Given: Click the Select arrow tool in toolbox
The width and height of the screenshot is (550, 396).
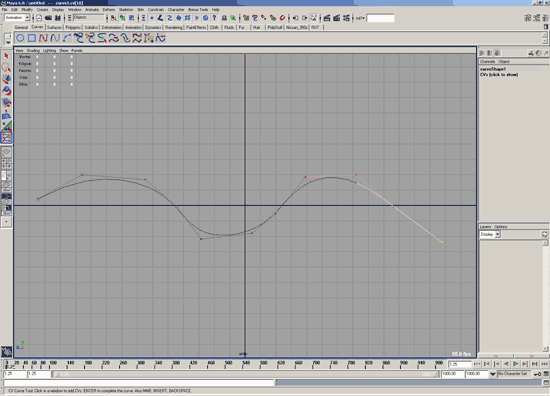Looking at the screenshot, I should click(x=6, y=56).
